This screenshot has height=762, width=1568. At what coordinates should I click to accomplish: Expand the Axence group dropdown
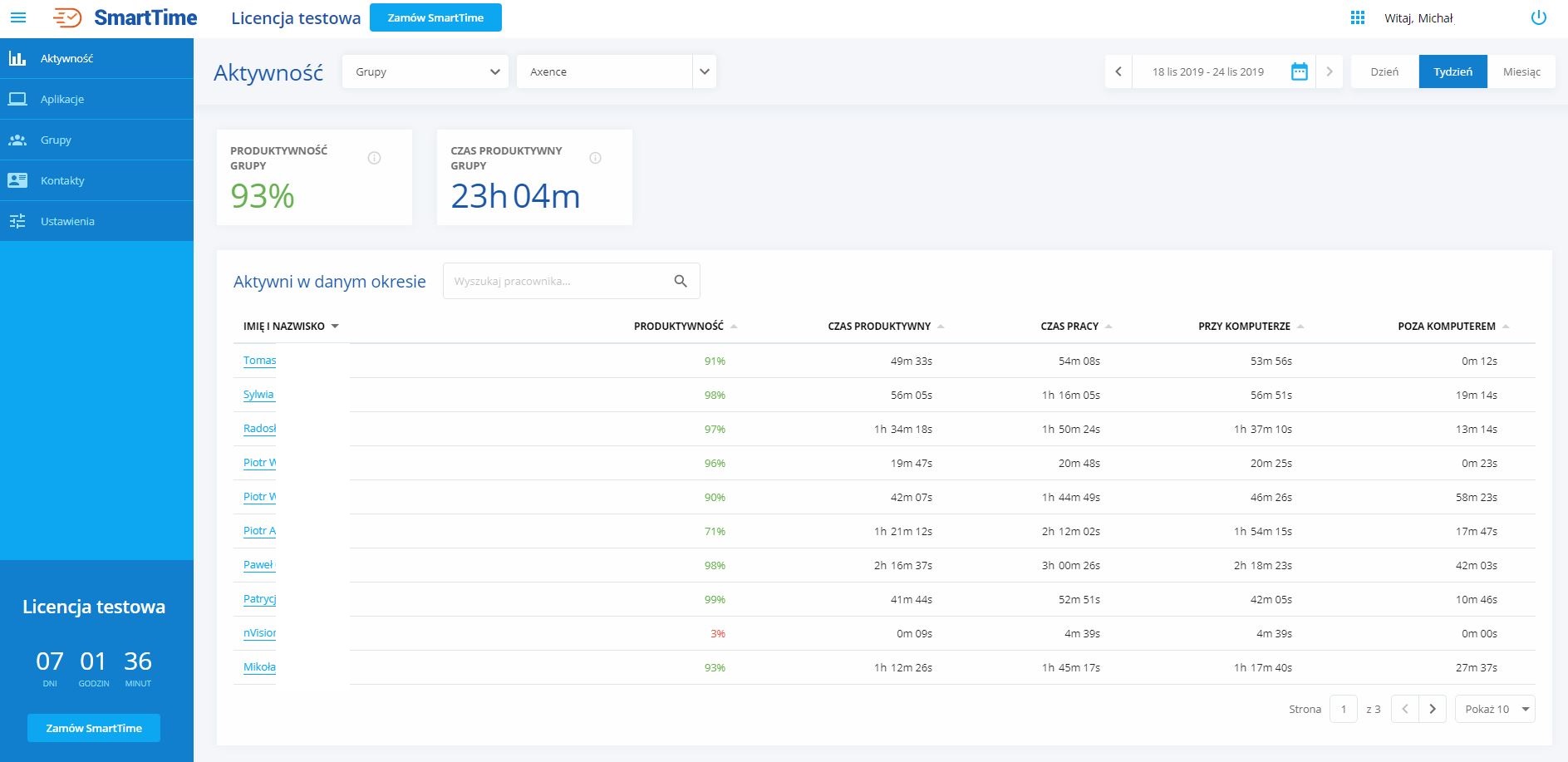(x=704, y=71)
